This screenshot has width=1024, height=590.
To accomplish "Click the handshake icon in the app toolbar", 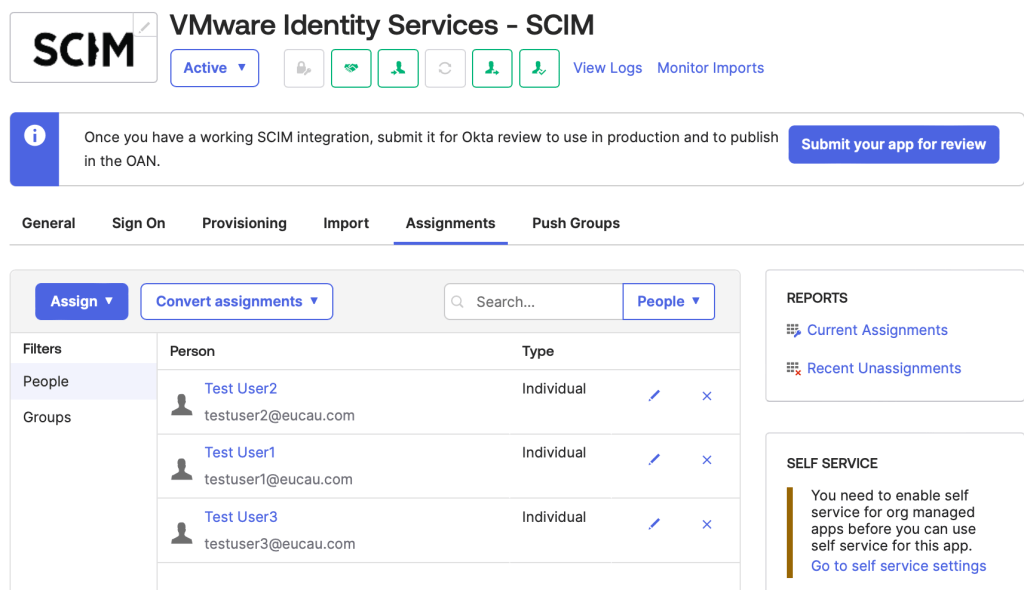I will click(351, 68).
